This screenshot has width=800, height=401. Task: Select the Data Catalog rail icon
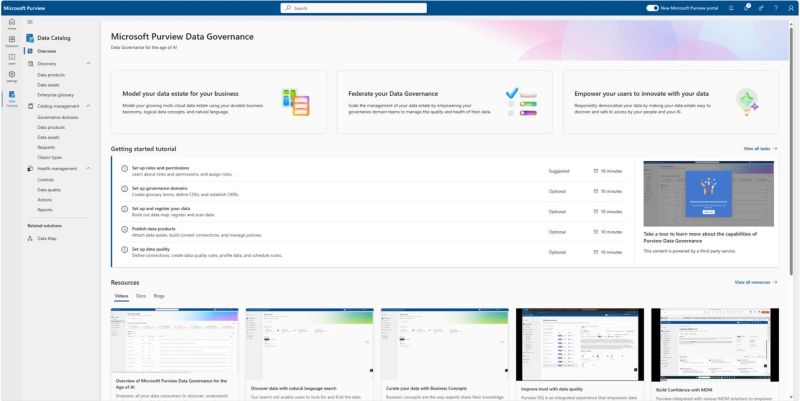[x=12, y=94]
